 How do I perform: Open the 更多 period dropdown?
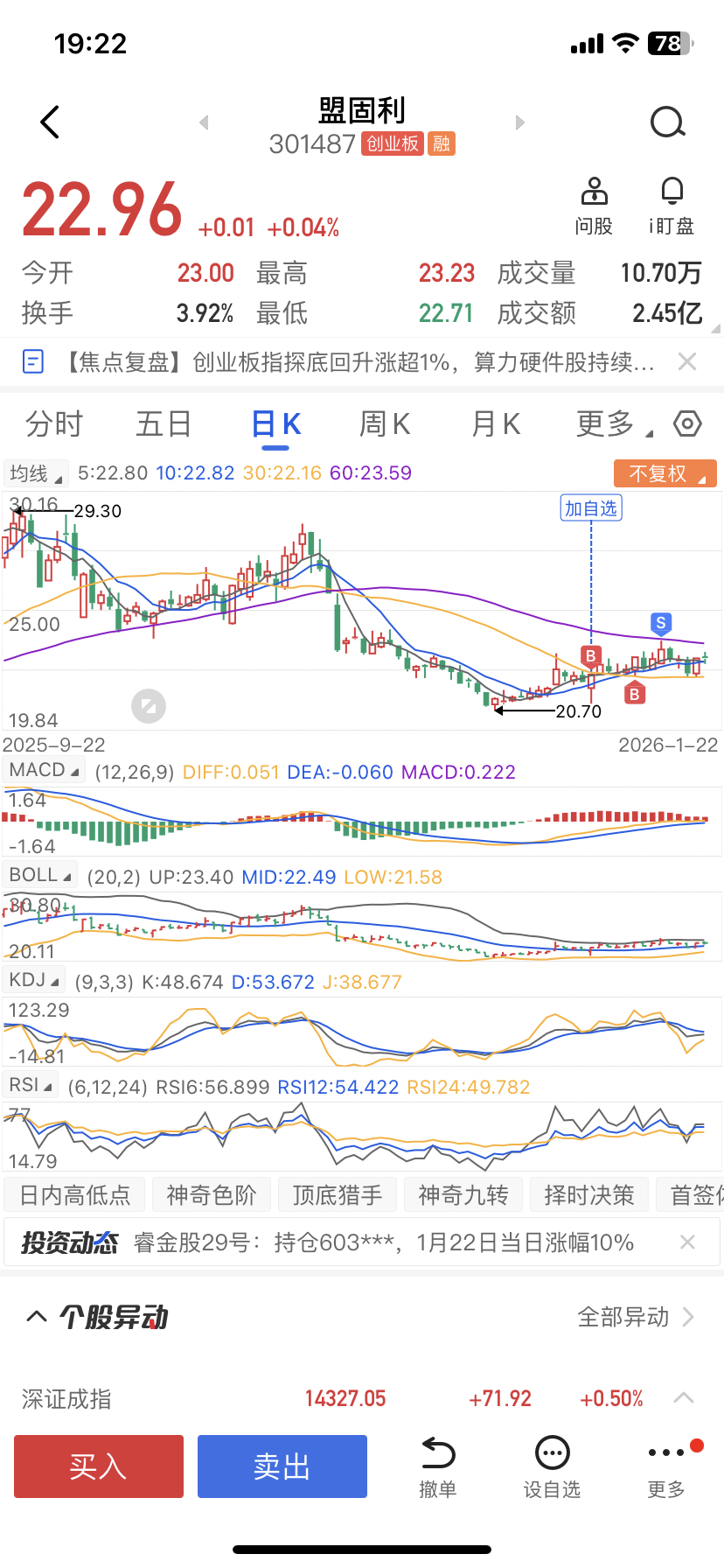614,424
